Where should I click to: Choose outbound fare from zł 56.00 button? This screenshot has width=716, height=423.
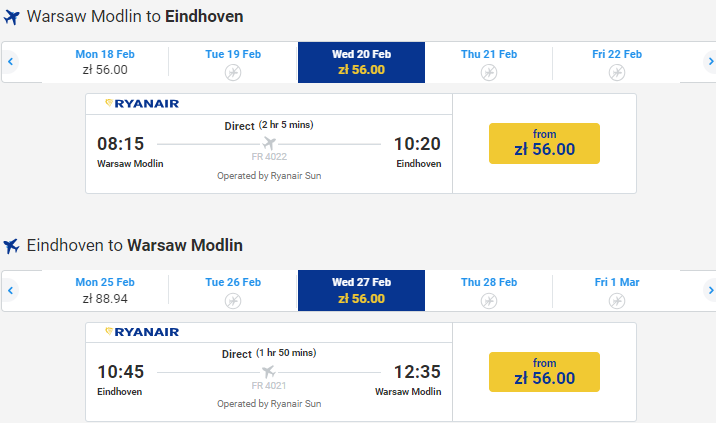pos(544,143)
